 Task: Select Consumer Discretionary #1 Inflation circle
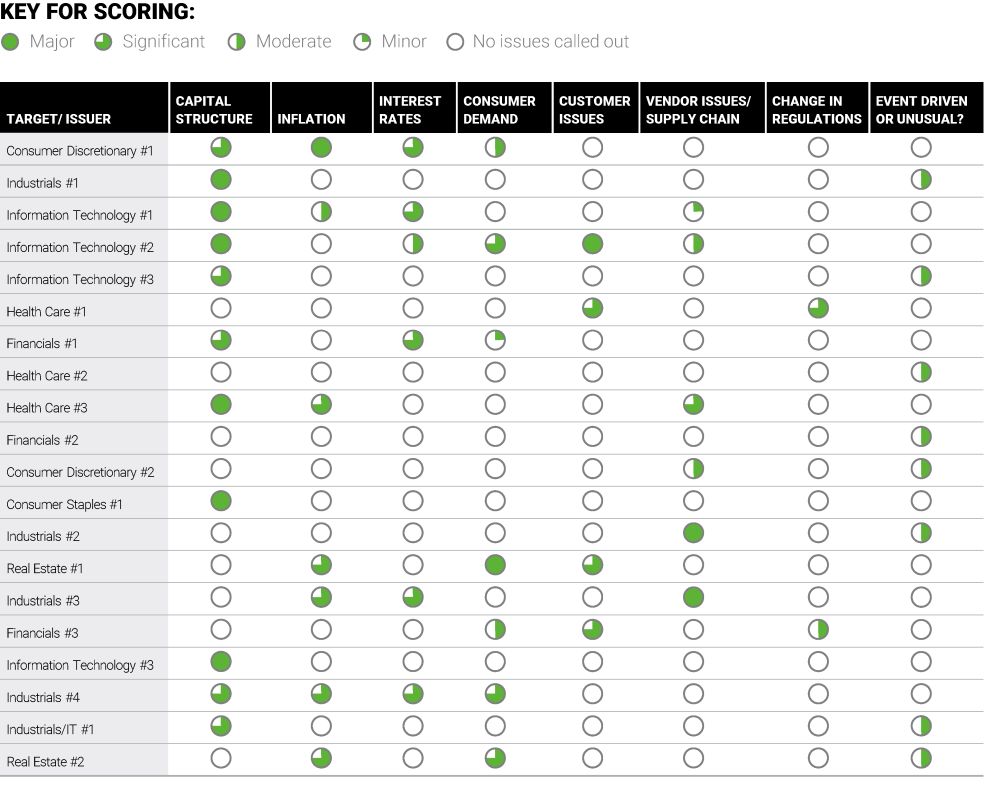pos(321,148)
